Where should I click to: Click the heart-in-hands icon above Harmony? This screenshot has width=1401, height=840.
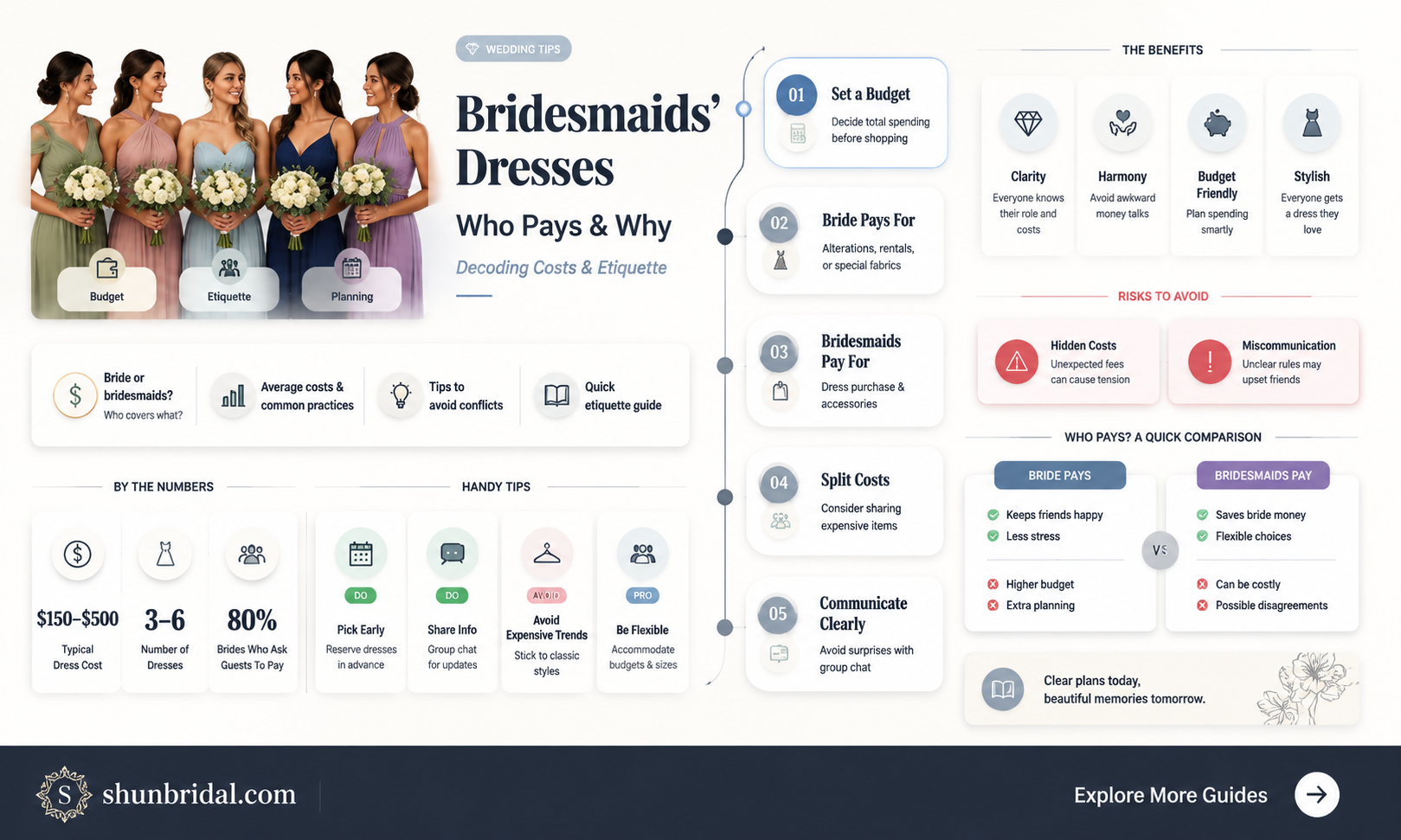coord(1122,124)
